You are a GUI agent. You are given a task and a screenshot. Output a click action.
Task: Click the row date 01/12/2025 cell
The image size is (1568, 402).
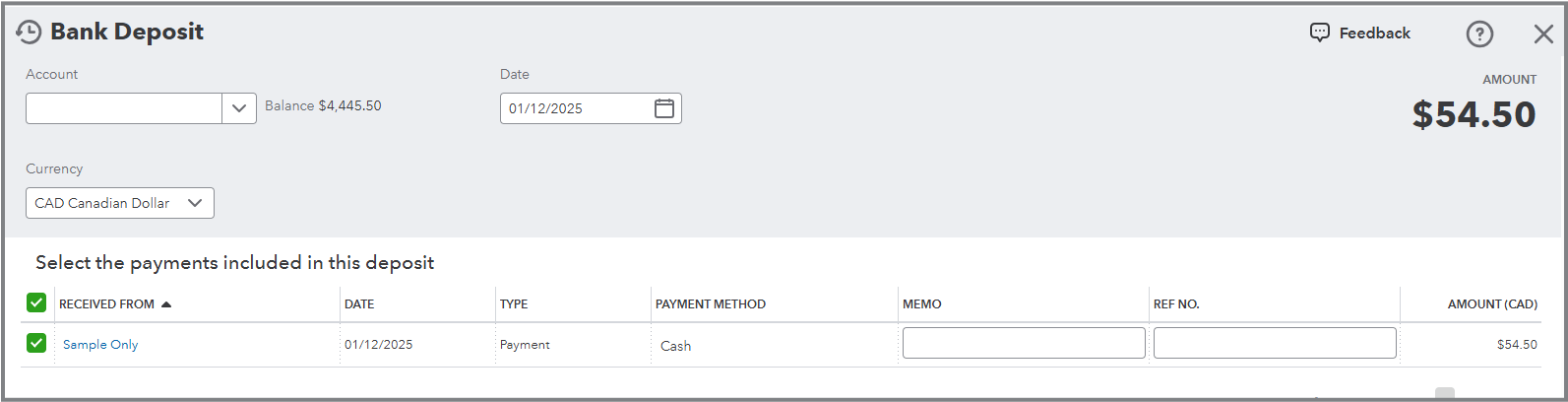pyautogui.click(x=379, y=345)
